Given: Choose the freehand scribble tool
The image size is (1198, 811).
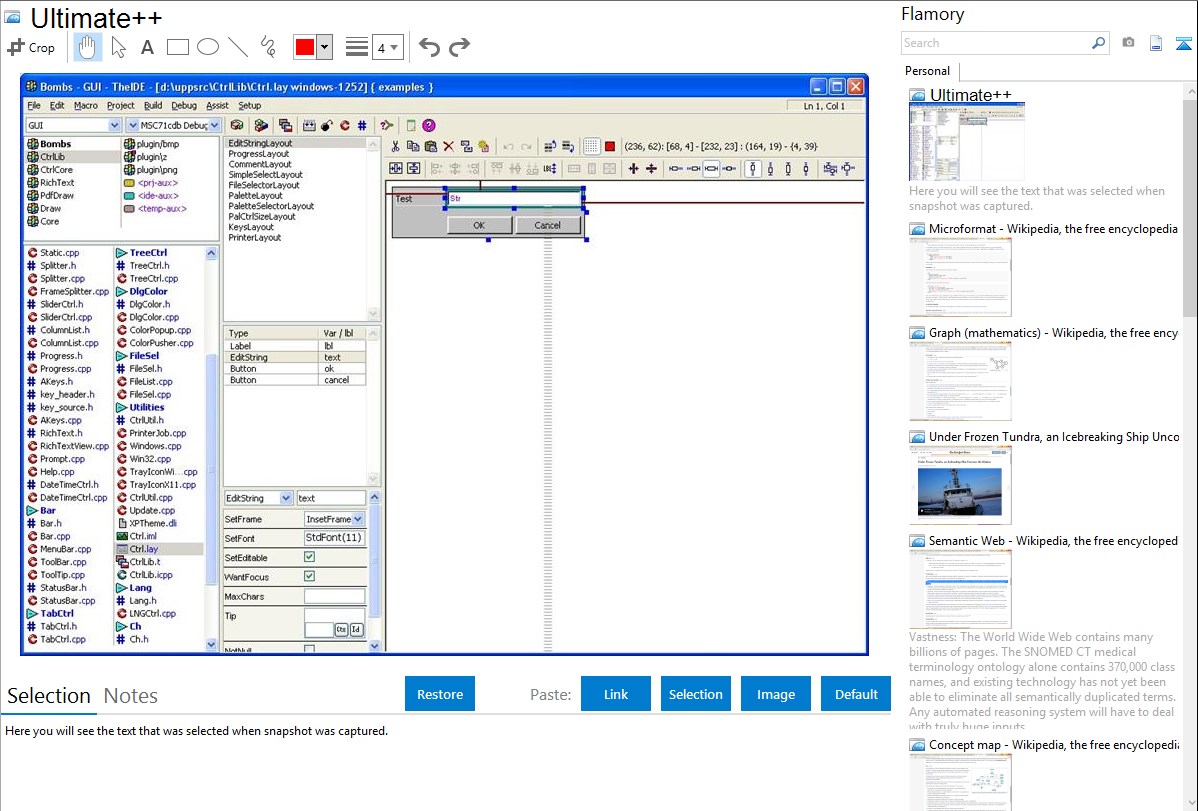Looking at the screenshot, I should 267,46.
